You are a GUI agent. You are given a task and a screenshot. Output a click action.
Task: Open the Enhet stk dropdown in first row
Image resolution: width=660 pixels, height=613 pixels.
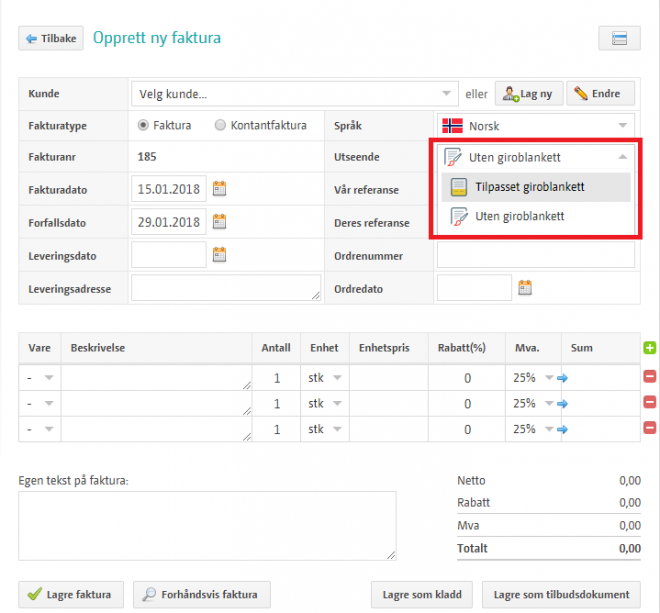click(x=325, y=377)
